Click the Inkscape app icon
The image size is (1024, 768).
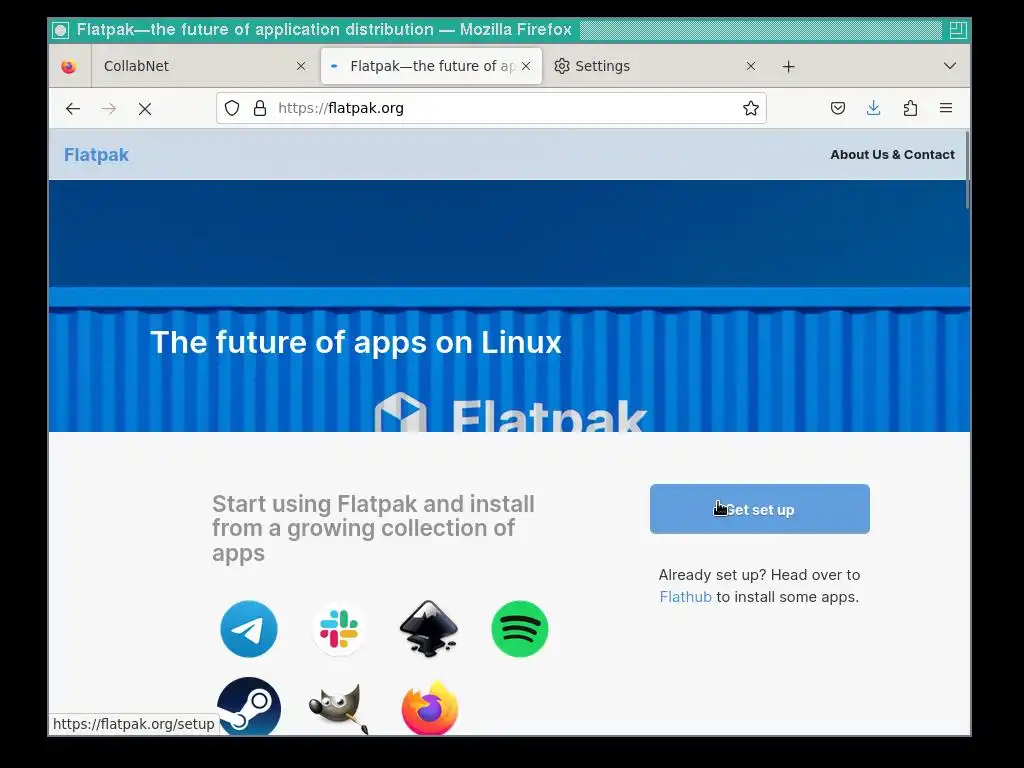(428, 628)
